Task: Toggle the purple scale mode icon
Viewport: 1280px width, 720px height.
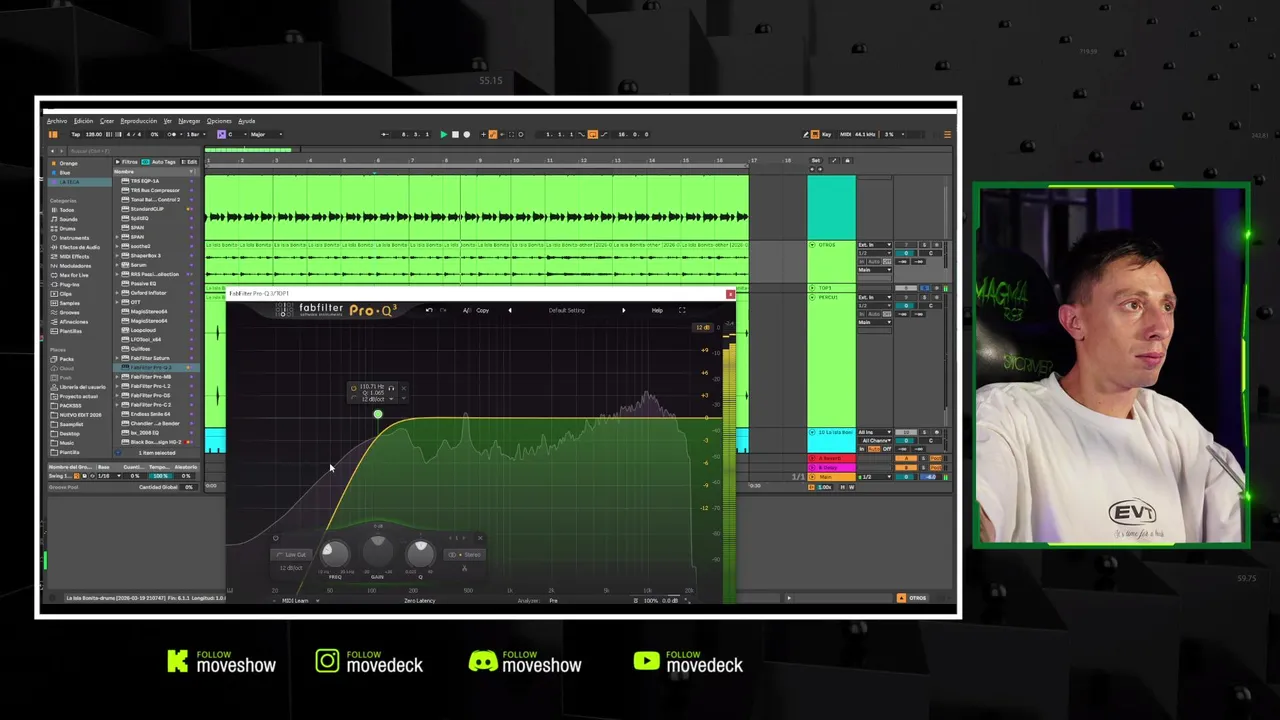Action: pos(222,134)
